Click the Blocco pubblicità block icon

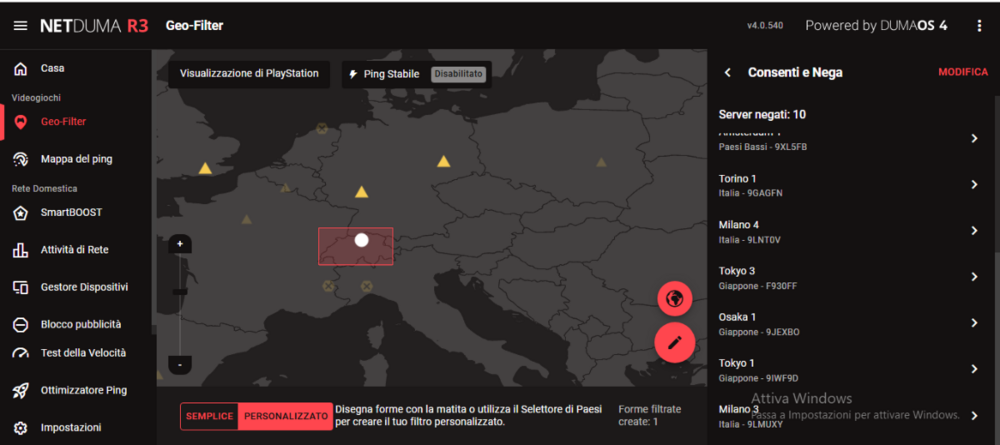click(20, 325)
